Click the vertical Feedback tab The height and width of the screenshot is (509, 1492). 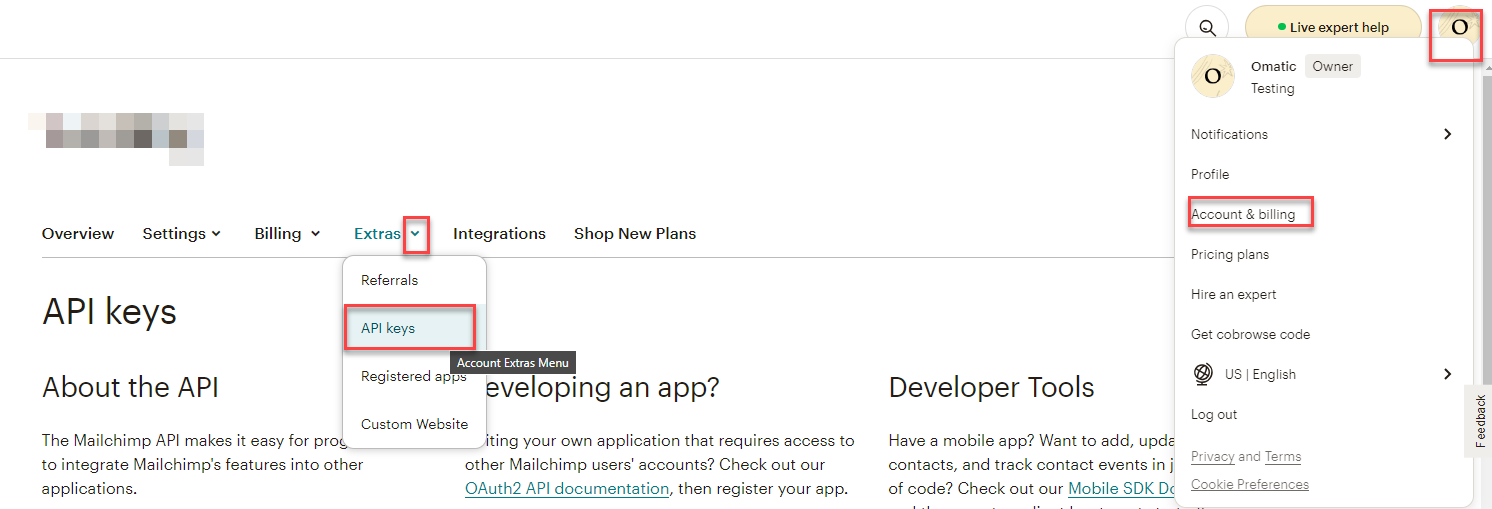click(1480, 421)
